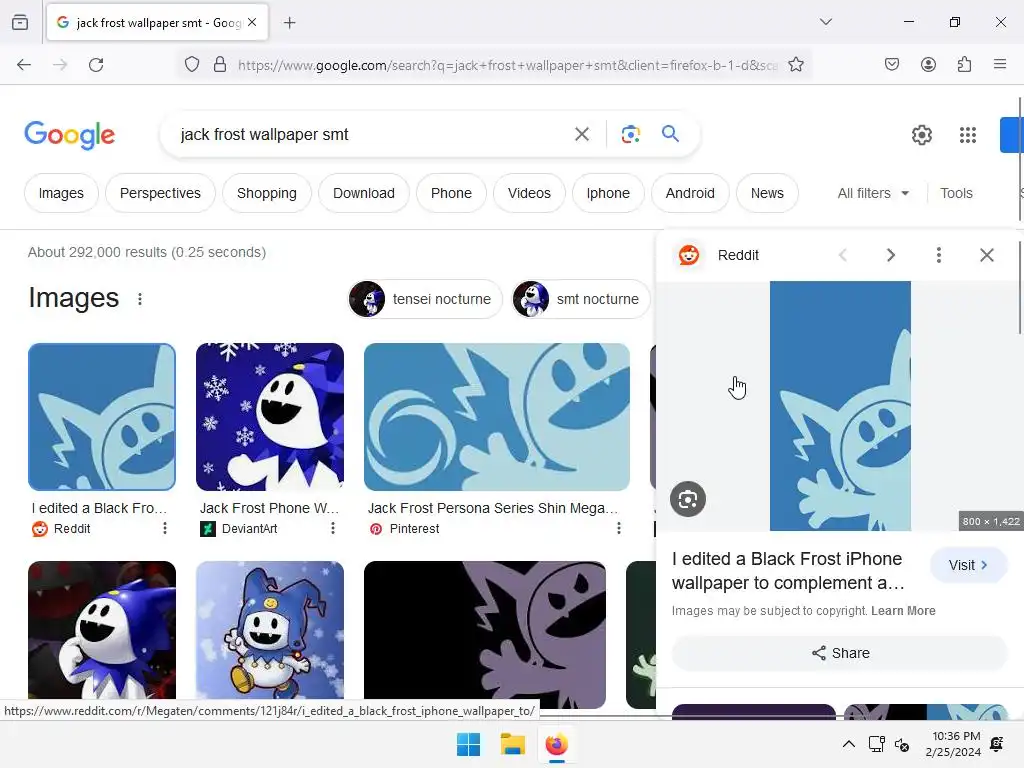1024x768 pixels.
Task: Select the Phone filter chip
Action: coord(451,193)
